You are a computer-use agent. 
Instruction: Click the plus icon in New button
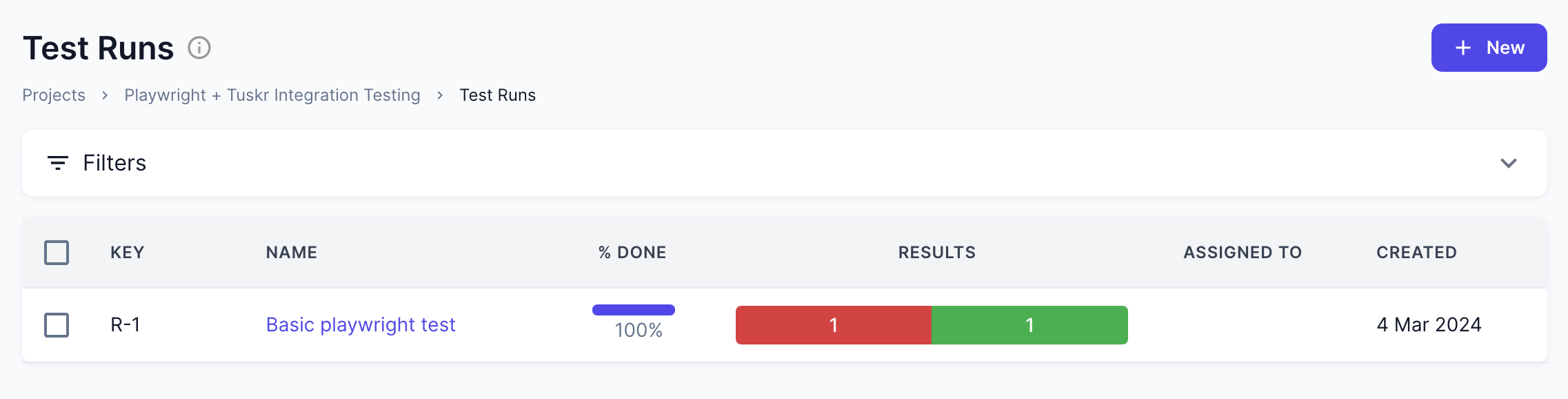tap(1463, 48)
